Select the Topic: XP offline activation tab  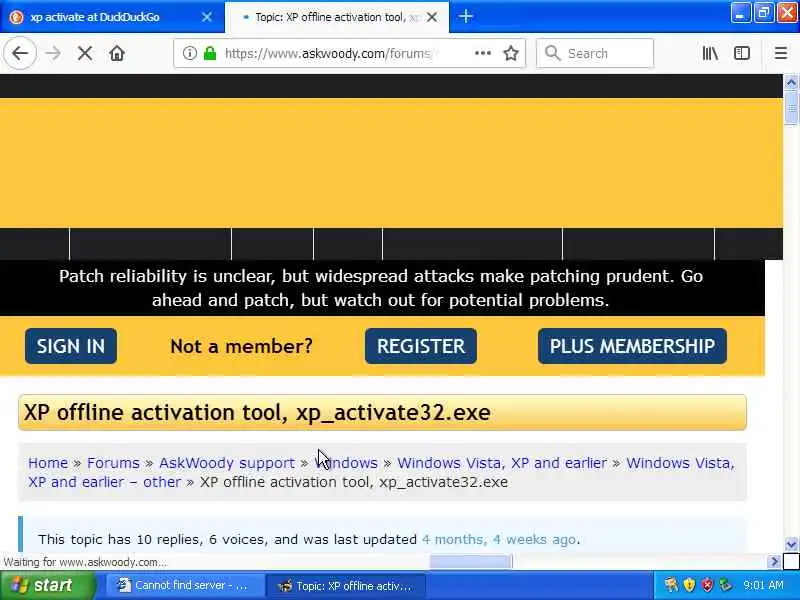tap(337, 17)
